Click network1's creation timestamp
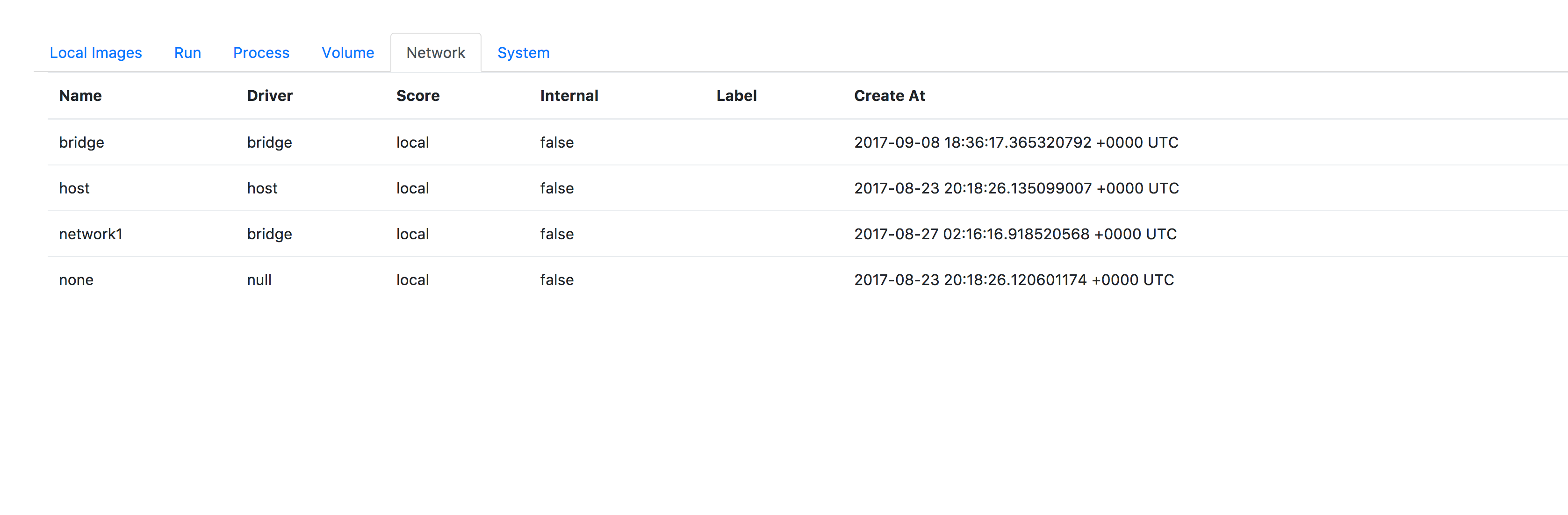This screenshot has width=1568, height=515. pos(1014,234)
